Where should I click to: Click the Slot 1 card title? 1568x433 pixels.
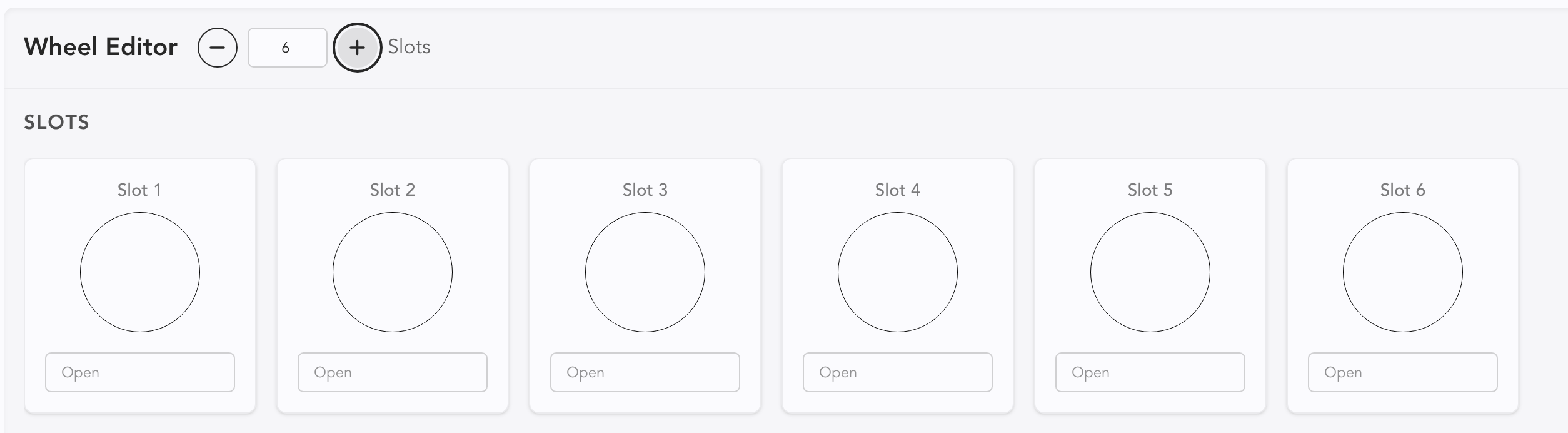tap(139, 190)
